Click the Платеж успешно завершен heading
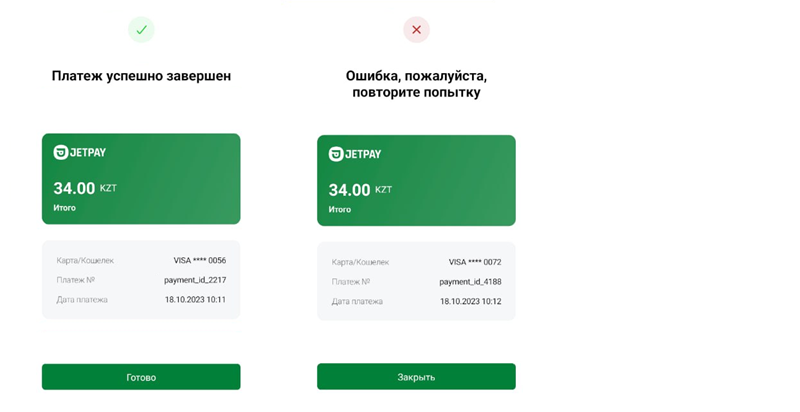The image size is (800, 412). pyautogui.click(x=141, y=76)
